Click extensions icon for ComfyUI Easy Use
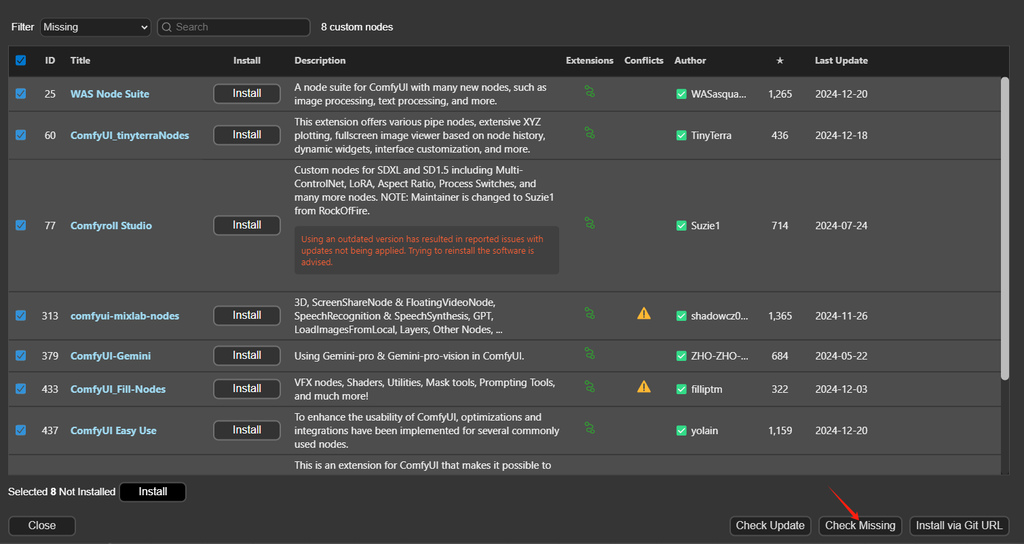Image resolution: width=1024 pixels, height=544 pixels. [x=590, y=429]
